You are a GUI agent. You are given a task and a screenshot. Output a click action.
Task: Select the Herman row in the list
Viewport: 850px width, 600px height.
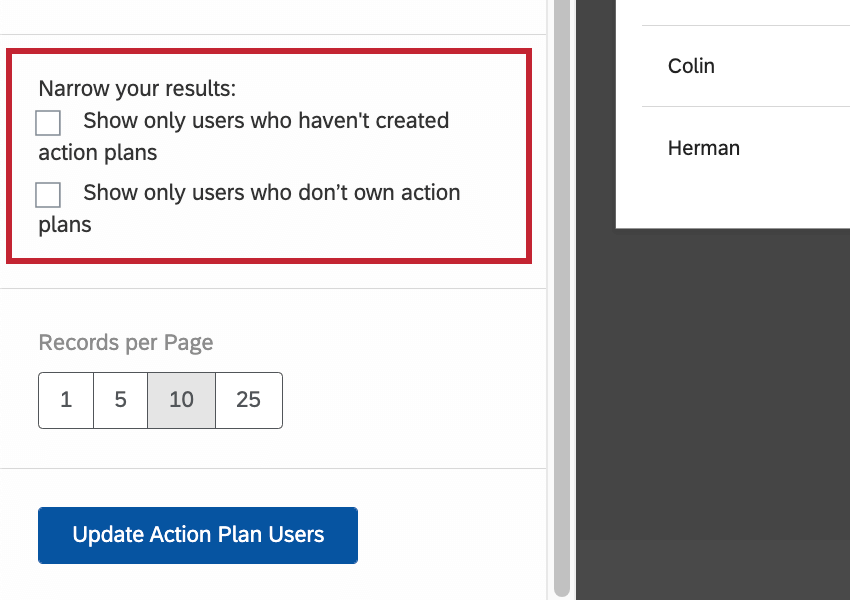pos(704,148)
